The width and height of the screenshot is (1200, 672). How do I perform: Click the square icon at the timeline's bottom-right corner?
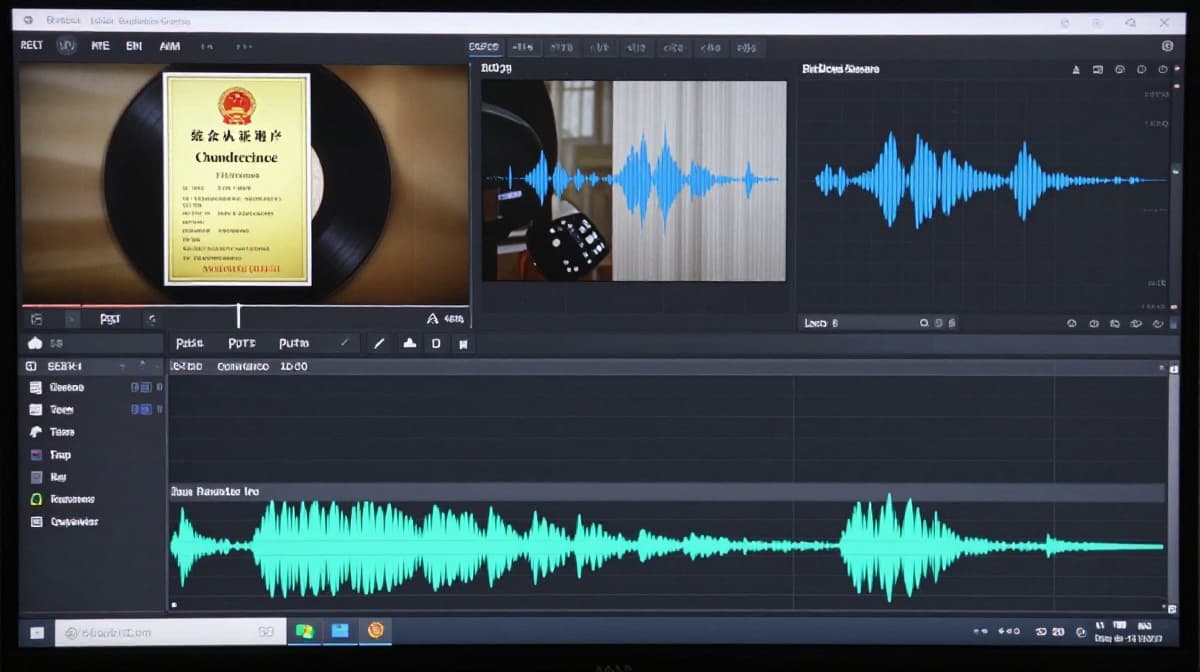(x=1172, y=607)
